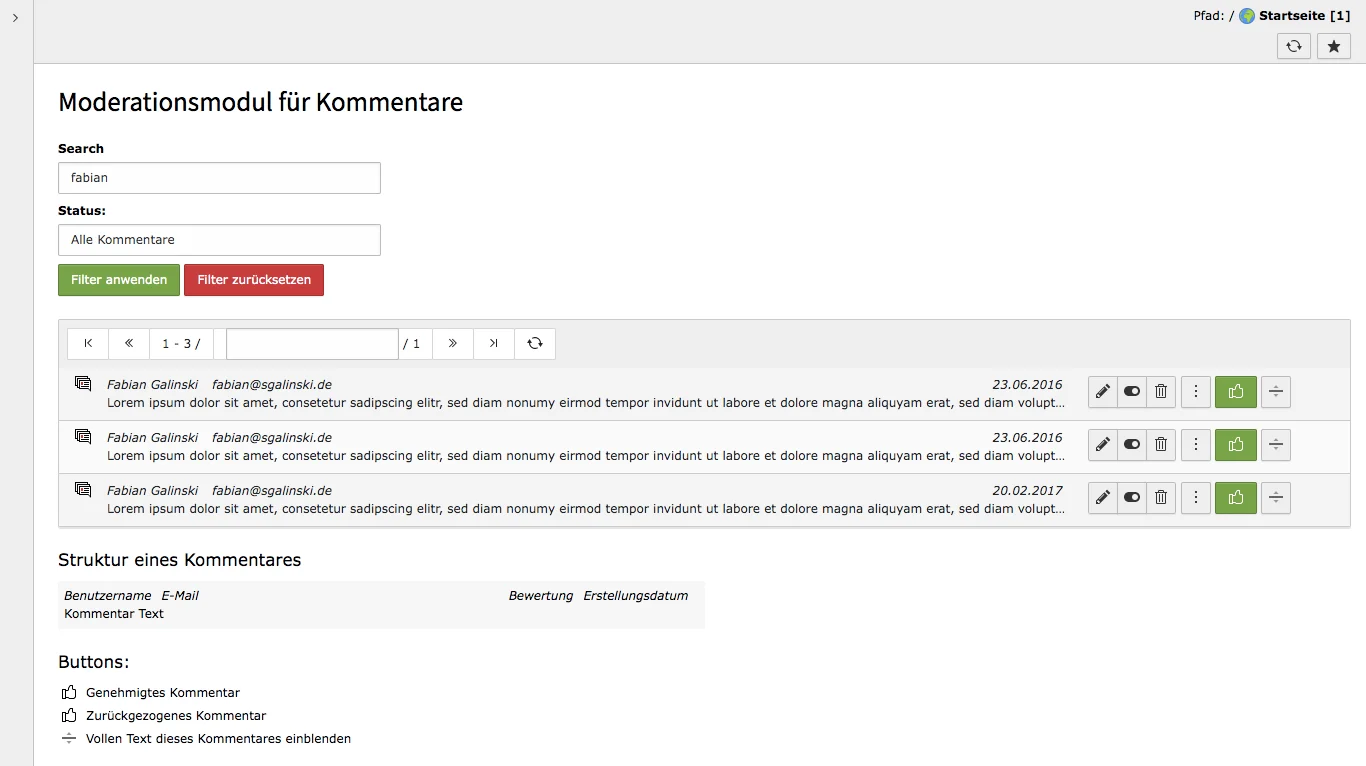The width and height of the screenshot is (1366, 766).
Task: Click the record icon beside the first comment
Action: tap(83, 383)
